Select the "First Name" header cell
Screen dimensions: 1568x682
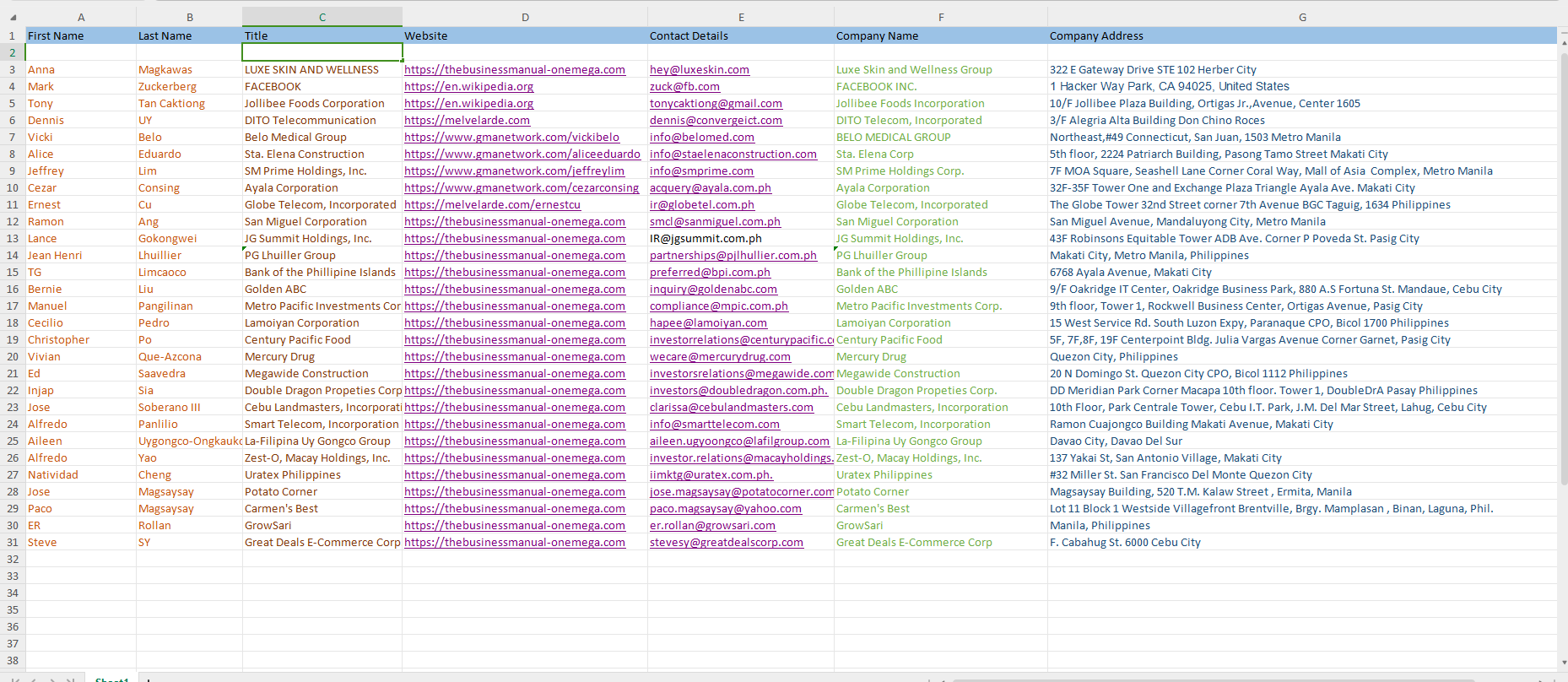point(81,35)
